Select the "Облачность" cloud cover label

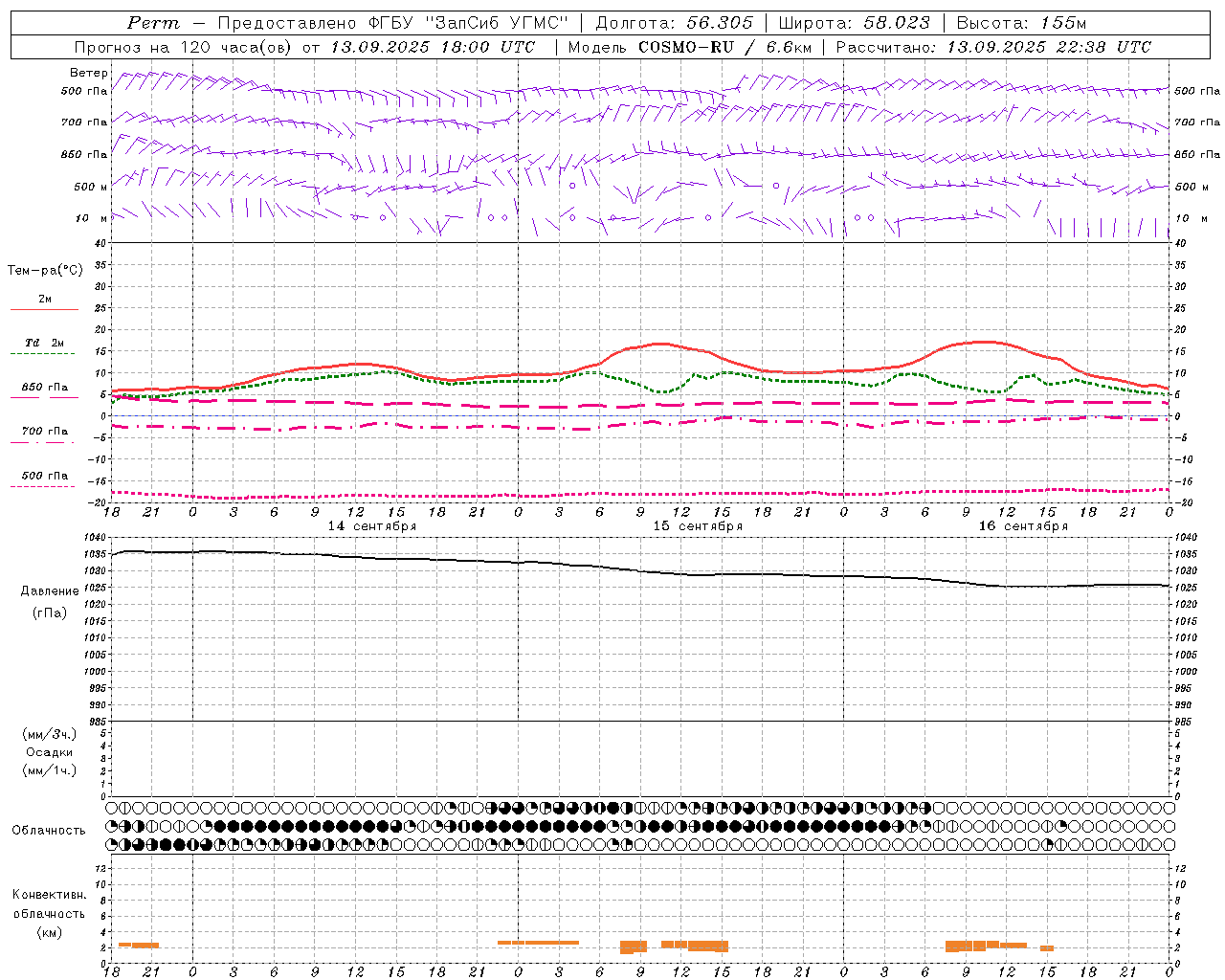click(49, 831)
